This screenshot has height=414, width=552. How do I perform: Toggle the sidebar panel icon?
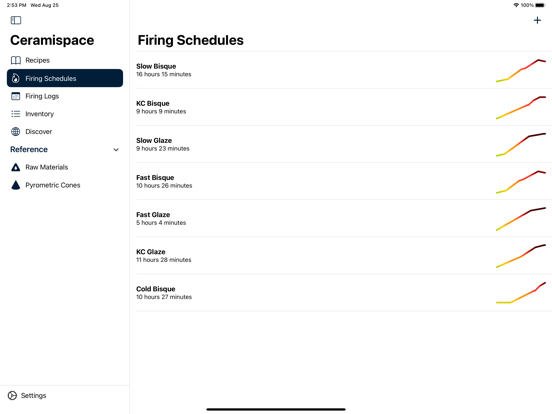coord(16,20)
